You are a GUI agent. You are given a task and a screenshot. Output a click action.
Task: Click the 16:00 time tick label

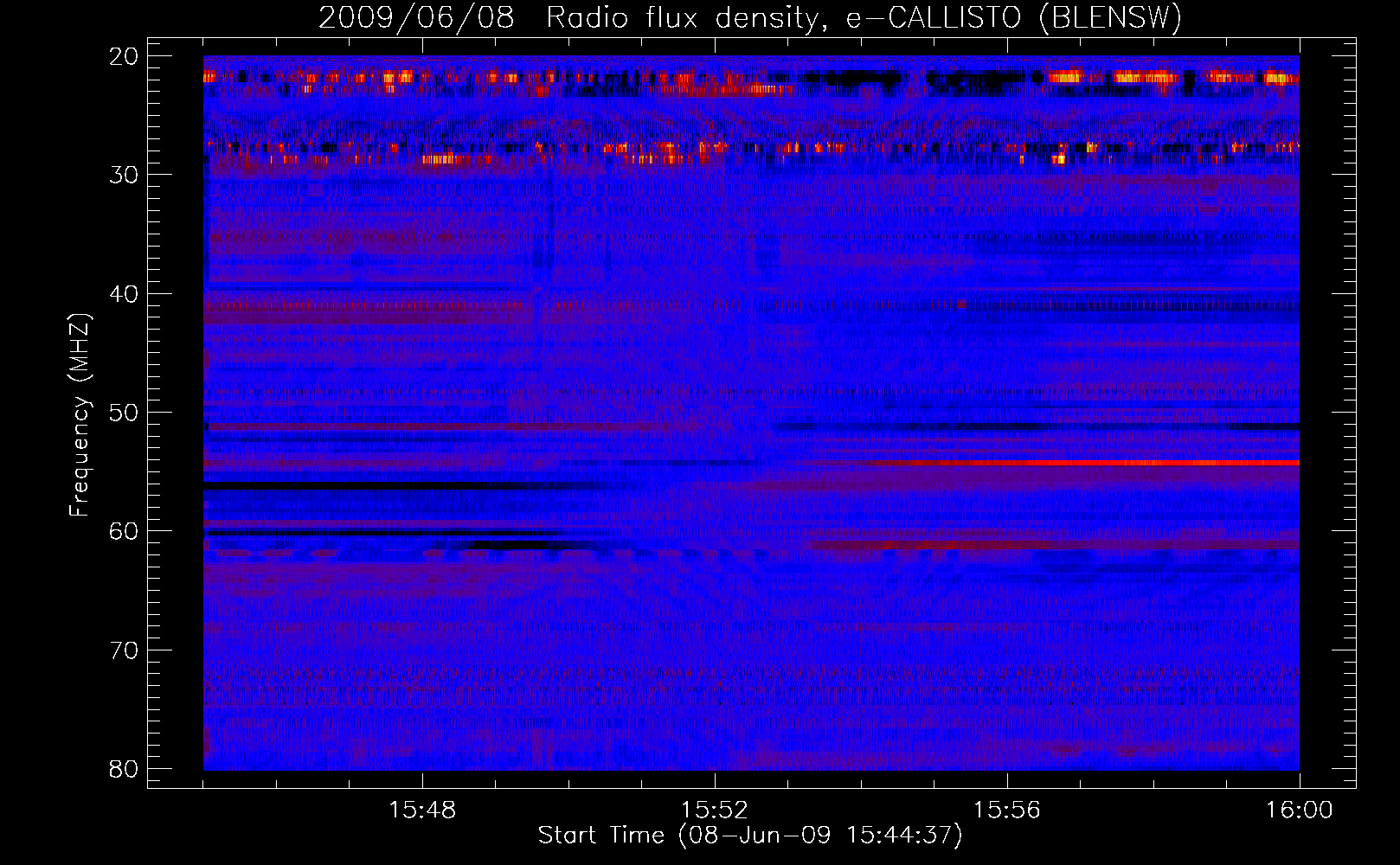[x=1300, y=811]
